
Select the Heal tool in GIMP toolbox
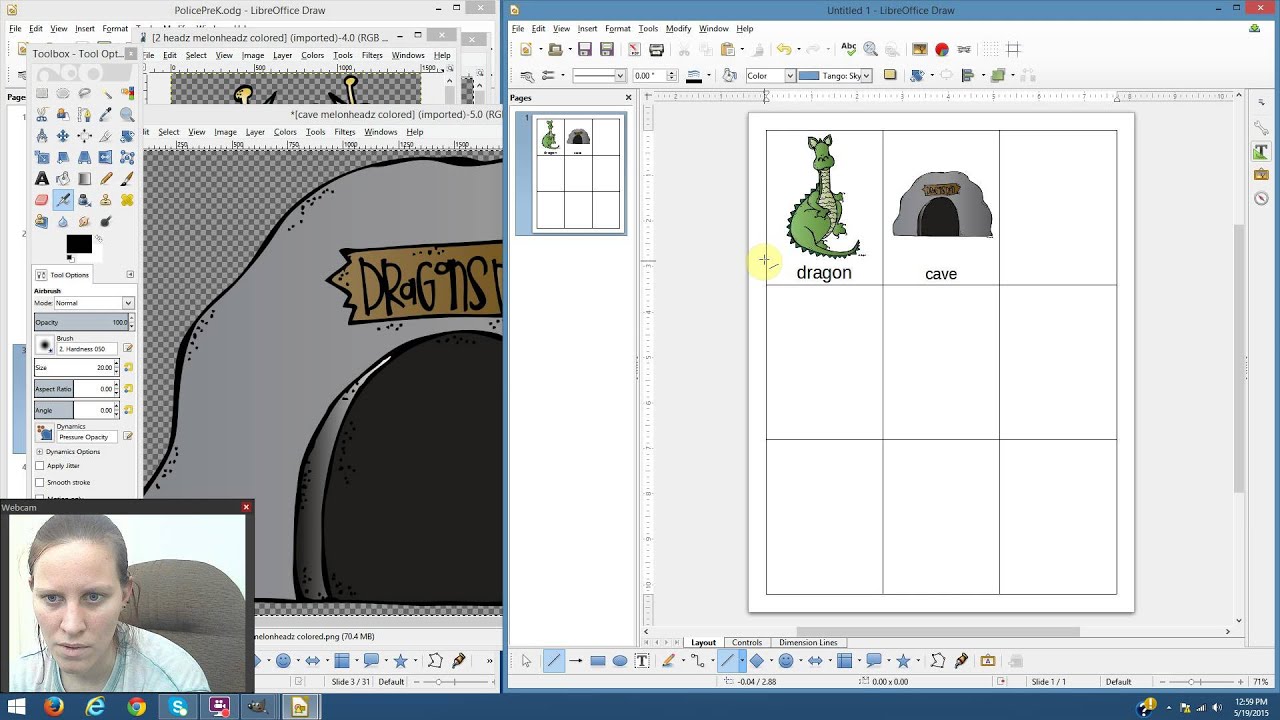pos(127,200)
